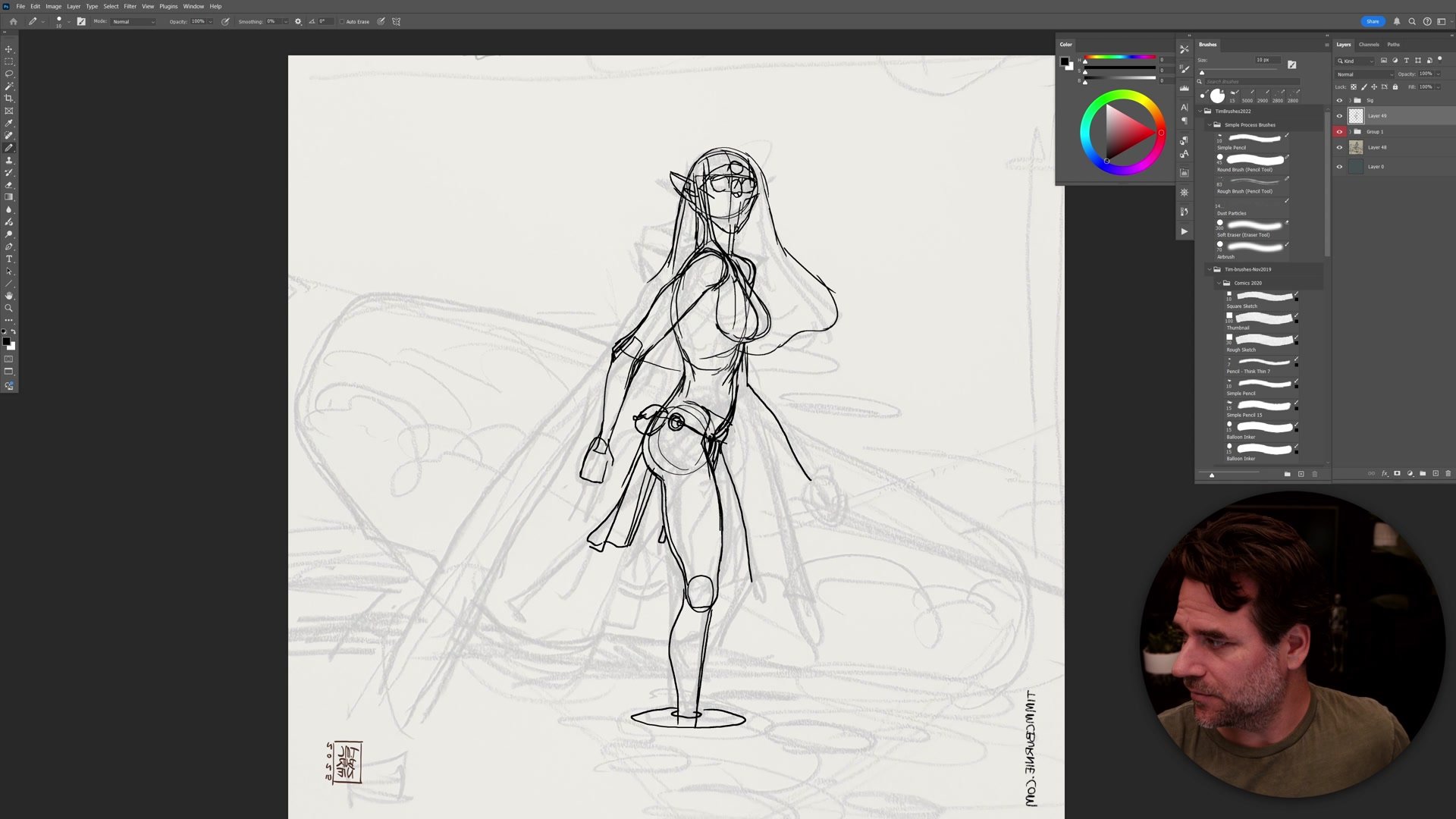This screenshot has height=819, width=1456.
Task: Open the brush Mode dropdown
Action: [x=133, y=21]
